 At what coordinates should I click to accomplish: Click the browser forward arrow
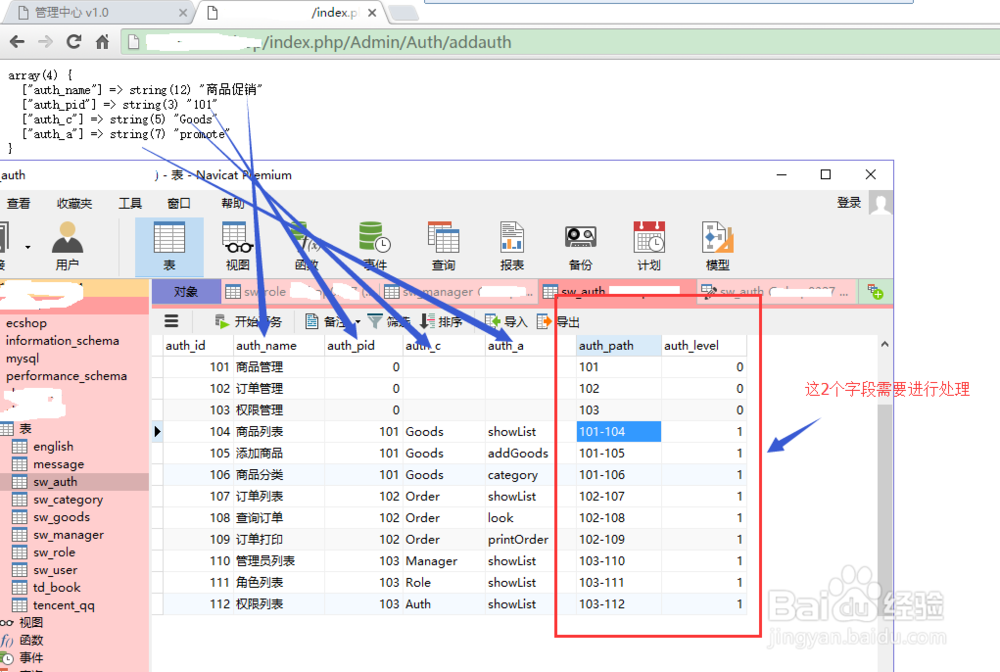(x=45, y=42)
